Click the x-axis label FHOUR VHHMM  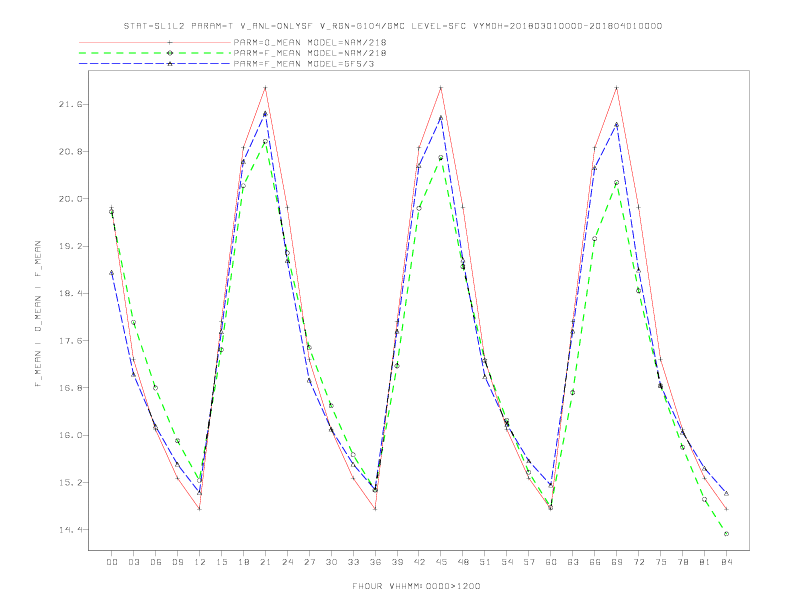[x=416, y=586]
